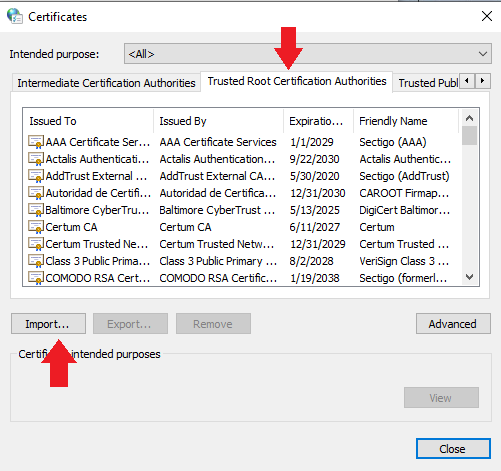Click the View button
This screenshot has height=471, width=501.
[441, 398]
